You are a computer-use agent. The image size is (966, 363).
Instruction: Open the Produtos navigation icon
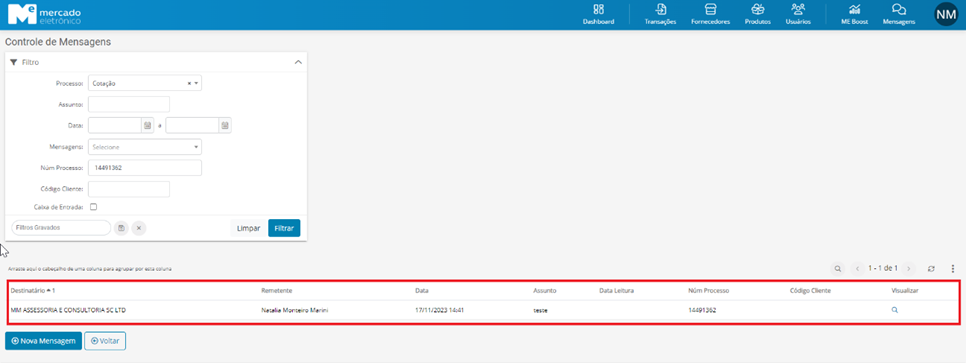758,10
